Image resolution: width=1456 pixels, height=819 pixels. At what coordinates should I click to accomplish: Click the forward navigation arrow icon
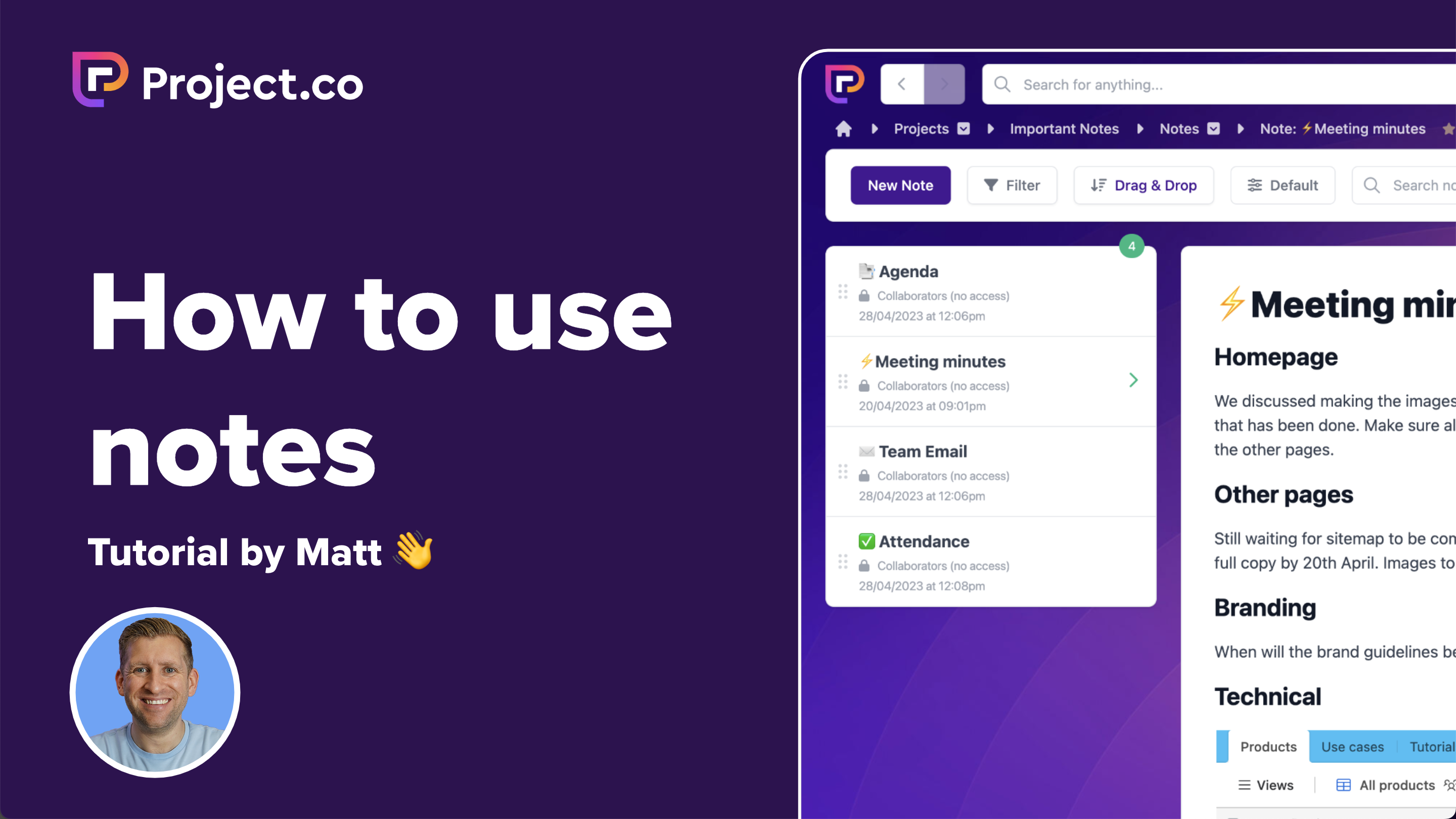point(944,85)
